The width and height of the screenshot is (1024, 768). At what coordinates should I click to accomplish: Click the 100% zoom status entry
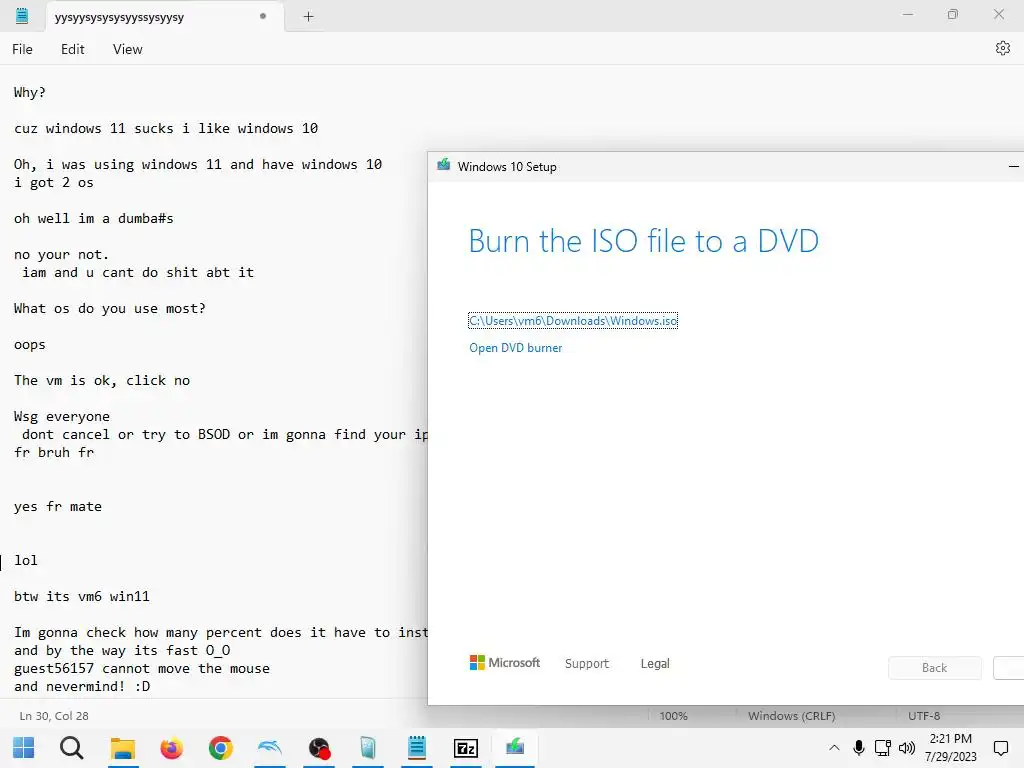point(673,716)
